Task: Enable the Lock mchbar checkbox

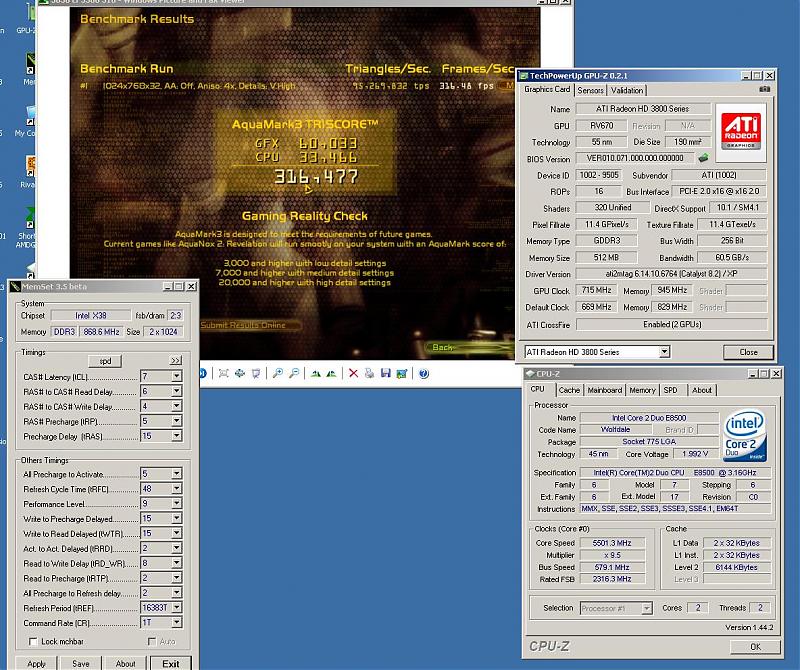Action: coord(33,641)
